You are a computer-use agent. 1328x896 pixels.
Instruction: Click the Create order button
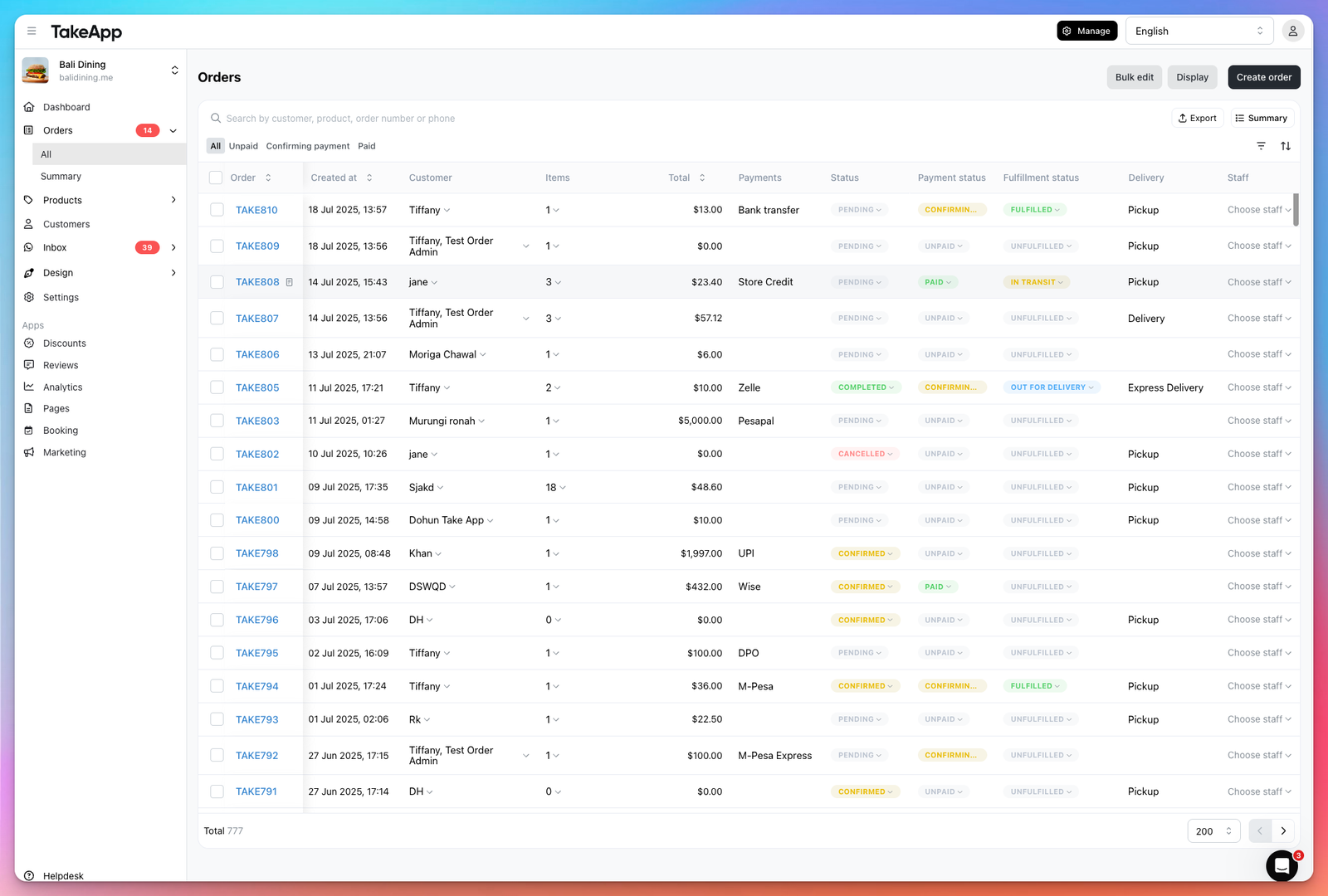1264,77
